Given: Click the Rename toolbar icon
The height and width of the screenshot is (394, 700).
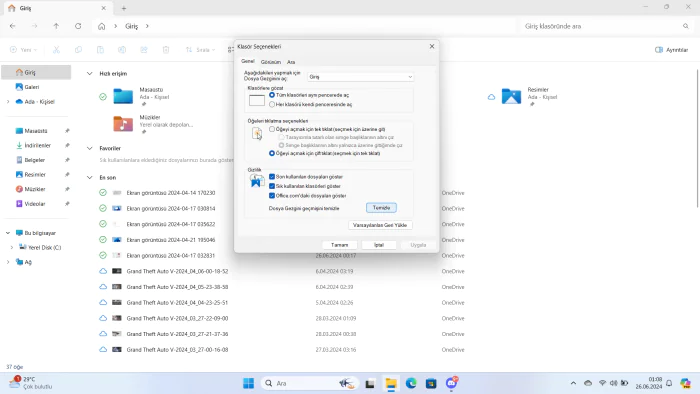Looking at the screenshot, I should (x=122, y=50).
